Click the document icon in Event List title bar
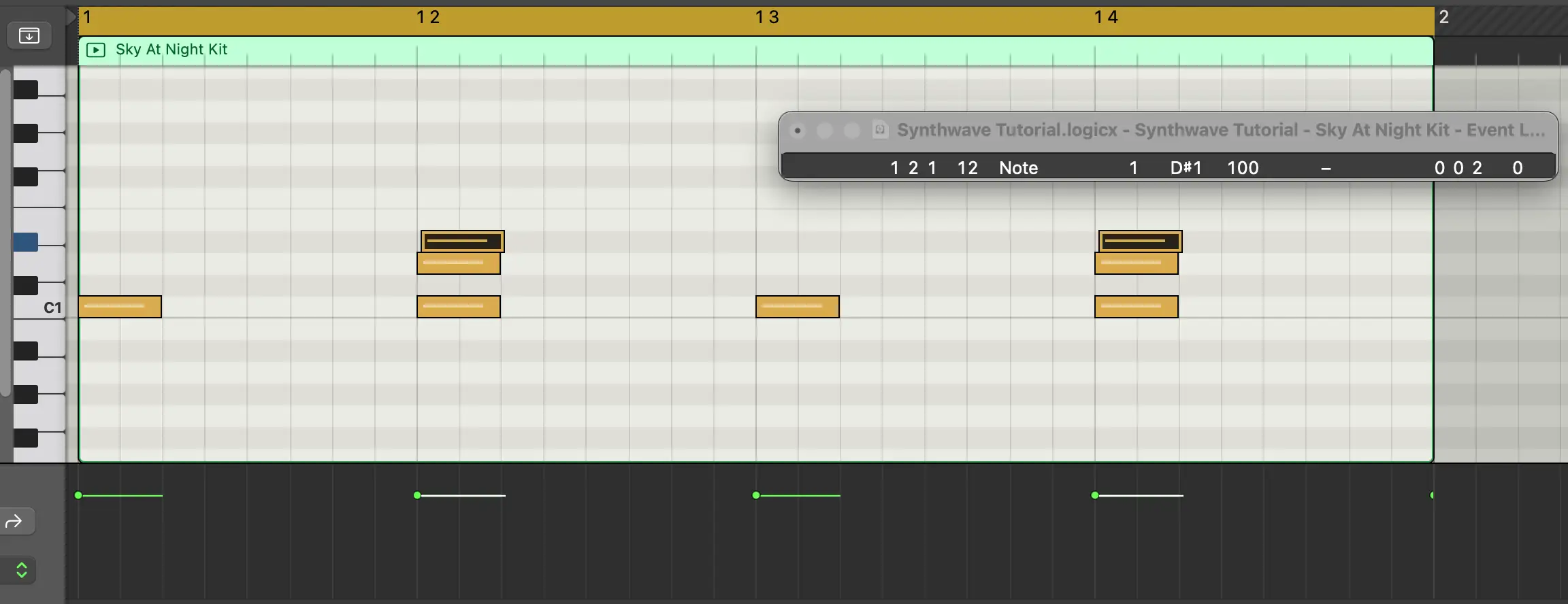 point(880,130)
